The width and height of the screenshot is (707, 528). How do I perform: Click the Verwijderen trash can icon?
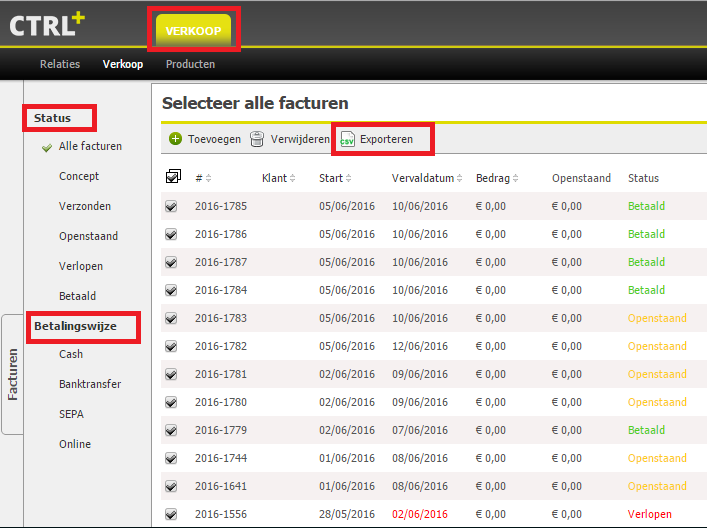coord(258,139)
